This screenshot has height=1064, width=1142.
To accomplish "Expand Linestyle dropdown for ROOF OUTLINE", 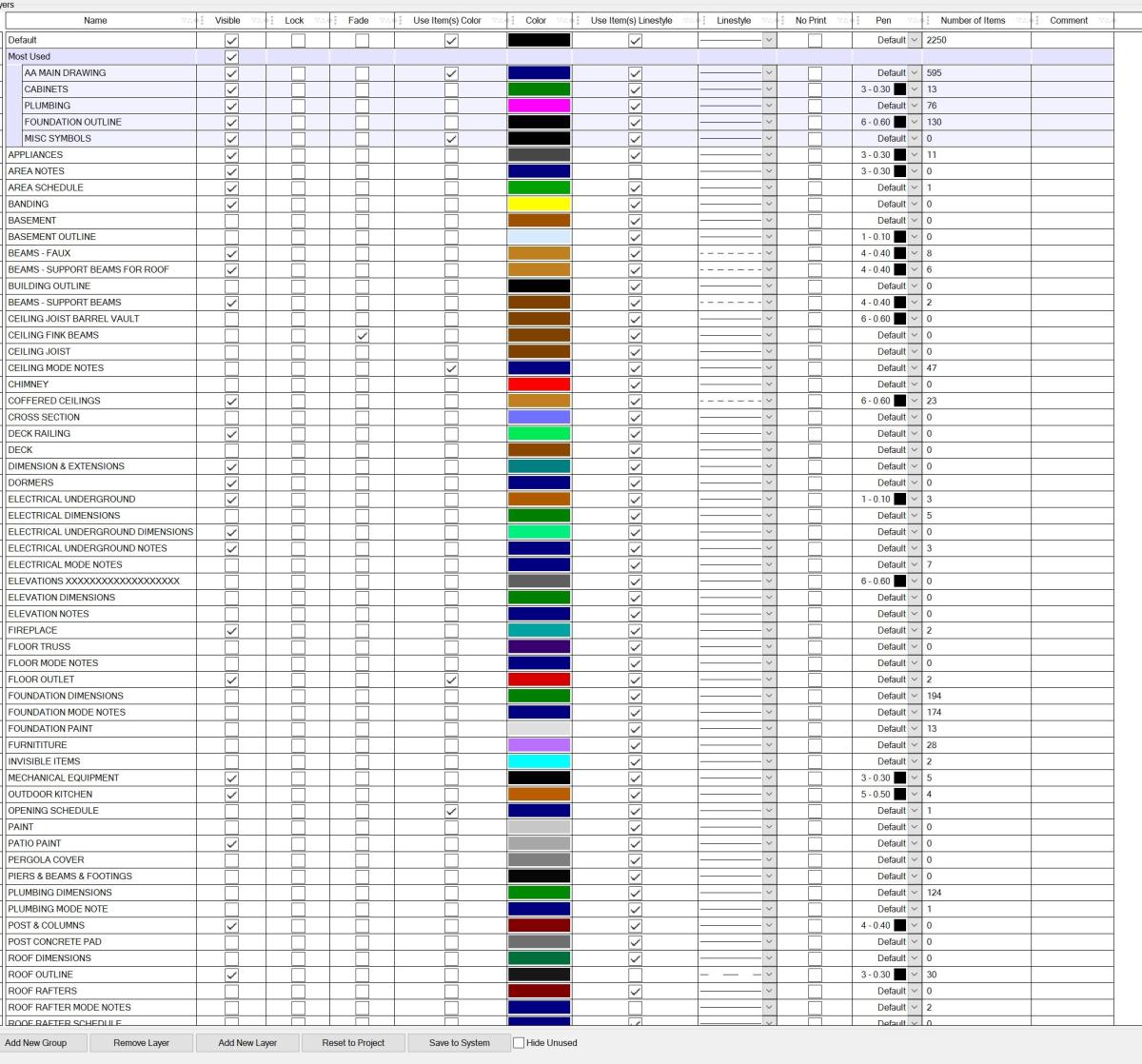I will coord(769,975).
